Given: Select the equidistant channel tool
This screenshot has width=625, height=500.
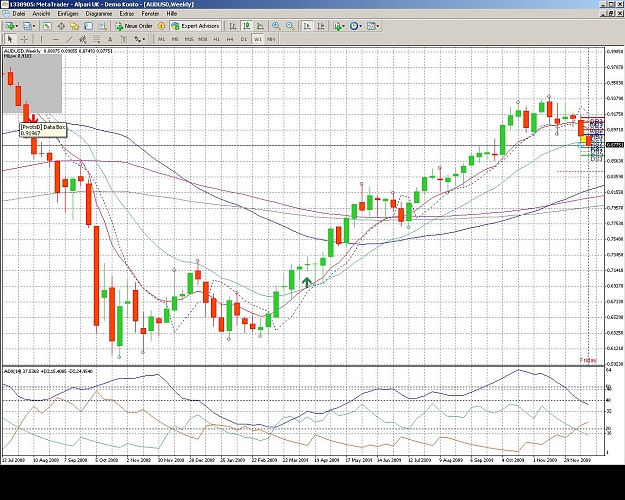Looking at the screenshot, I should click(x=83, y=39).
